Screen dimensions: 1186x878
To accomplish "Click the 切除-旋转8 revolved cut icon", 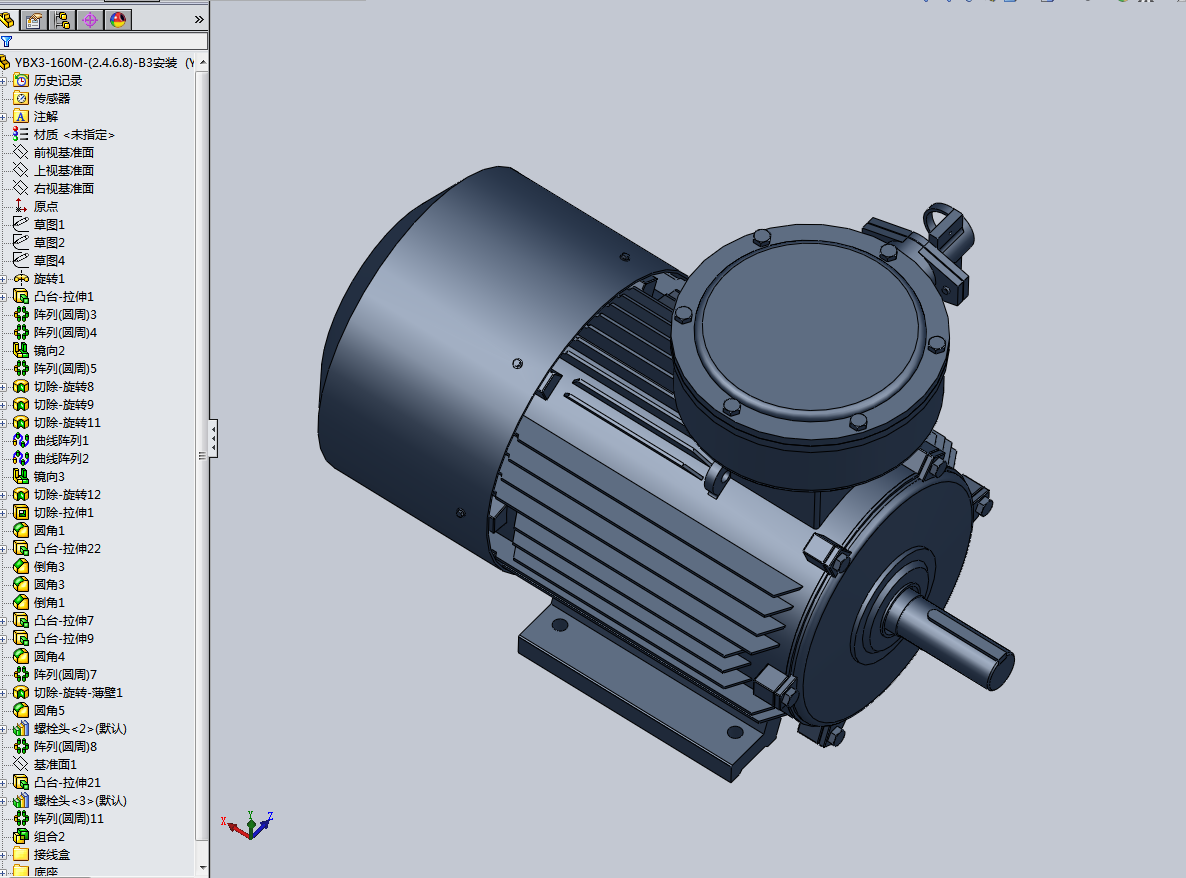I will (23, 386).
